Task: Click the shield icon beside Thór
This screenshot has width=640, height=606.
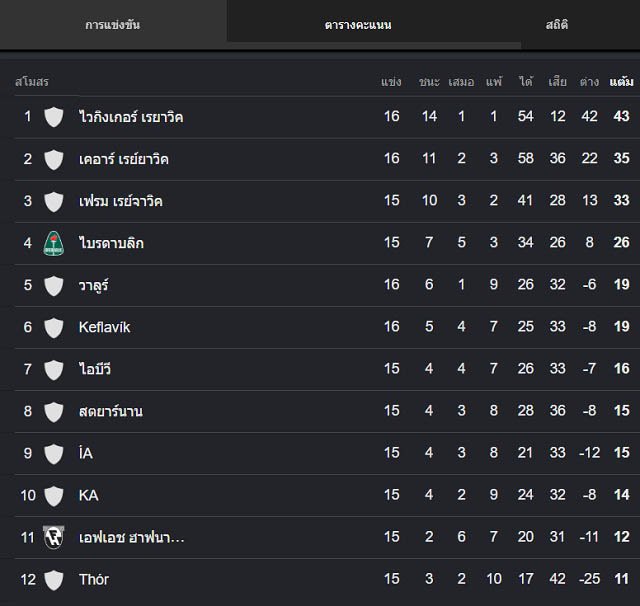Action: 53,579
